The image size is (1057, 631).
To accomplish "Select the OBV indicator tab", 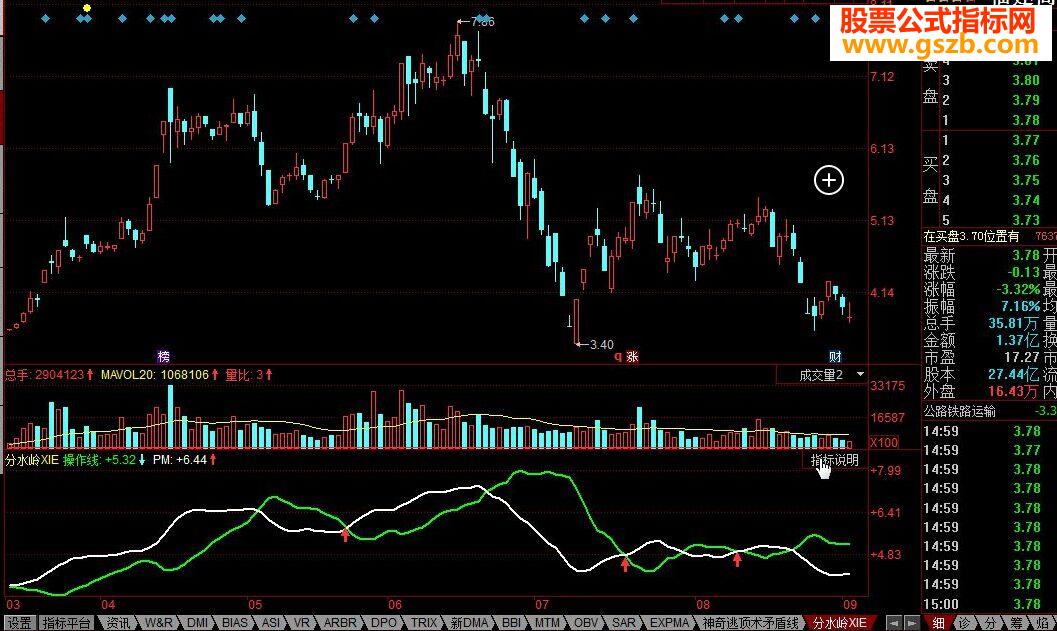I will (586, 623).
